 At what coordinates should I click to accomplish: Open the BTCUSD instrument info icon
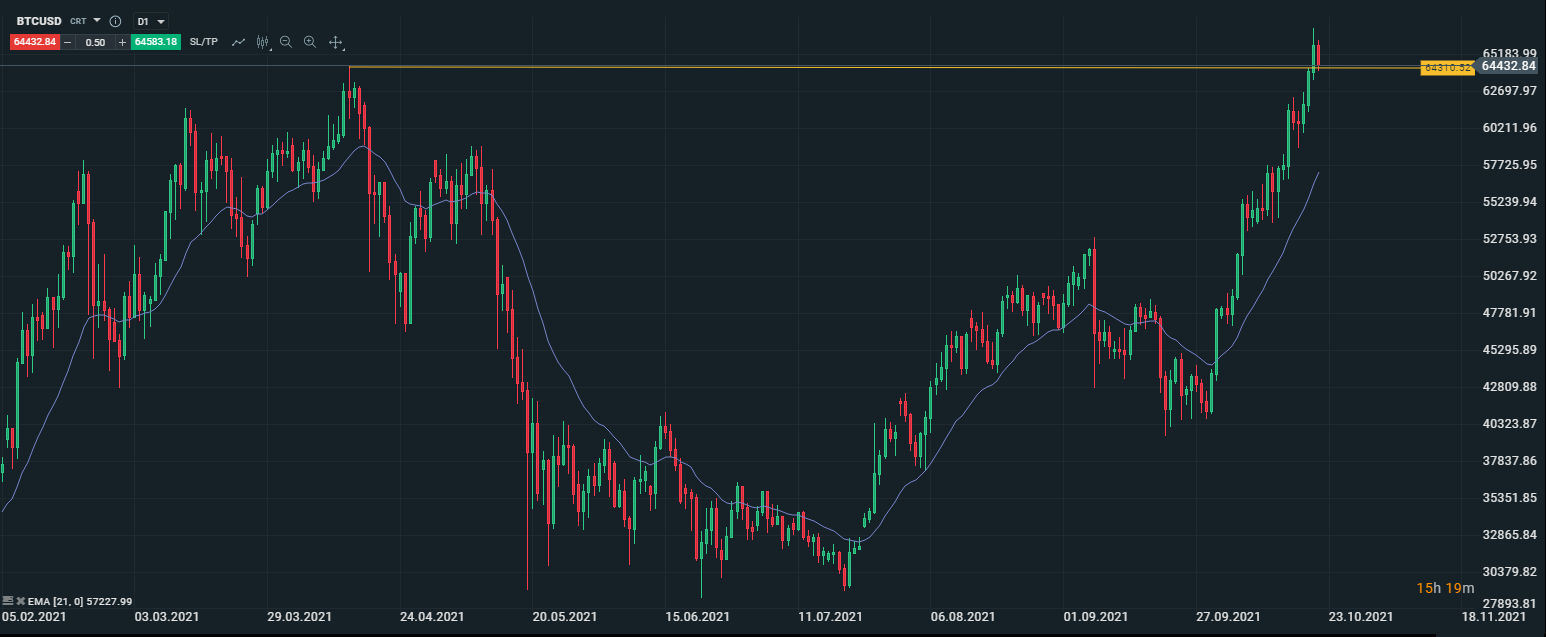pos(115,21)
